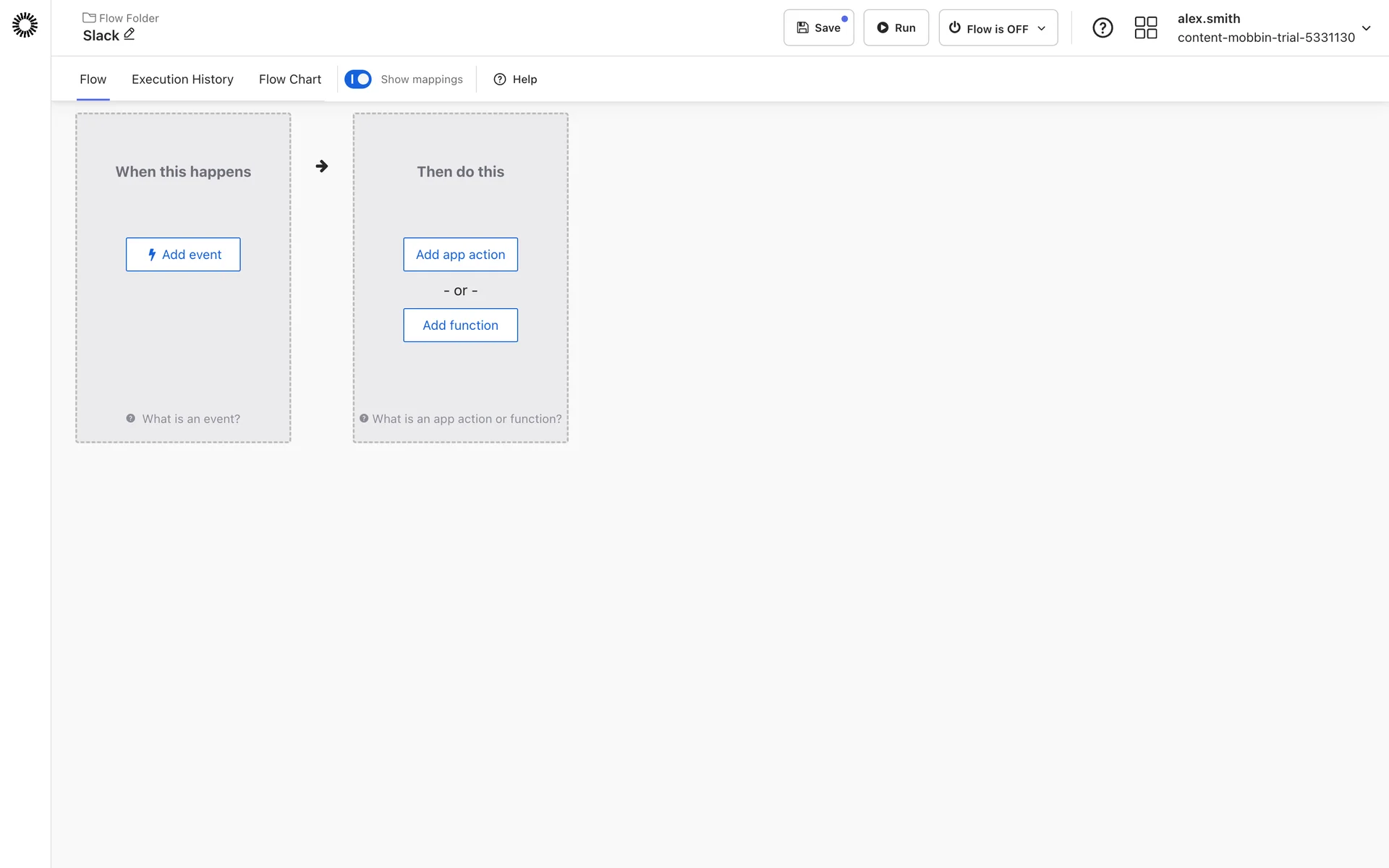The width and height of the screenshot is (1389, 868).
Task: Click the Flow Folder breadcrumb icon
Action: point(89,18)
